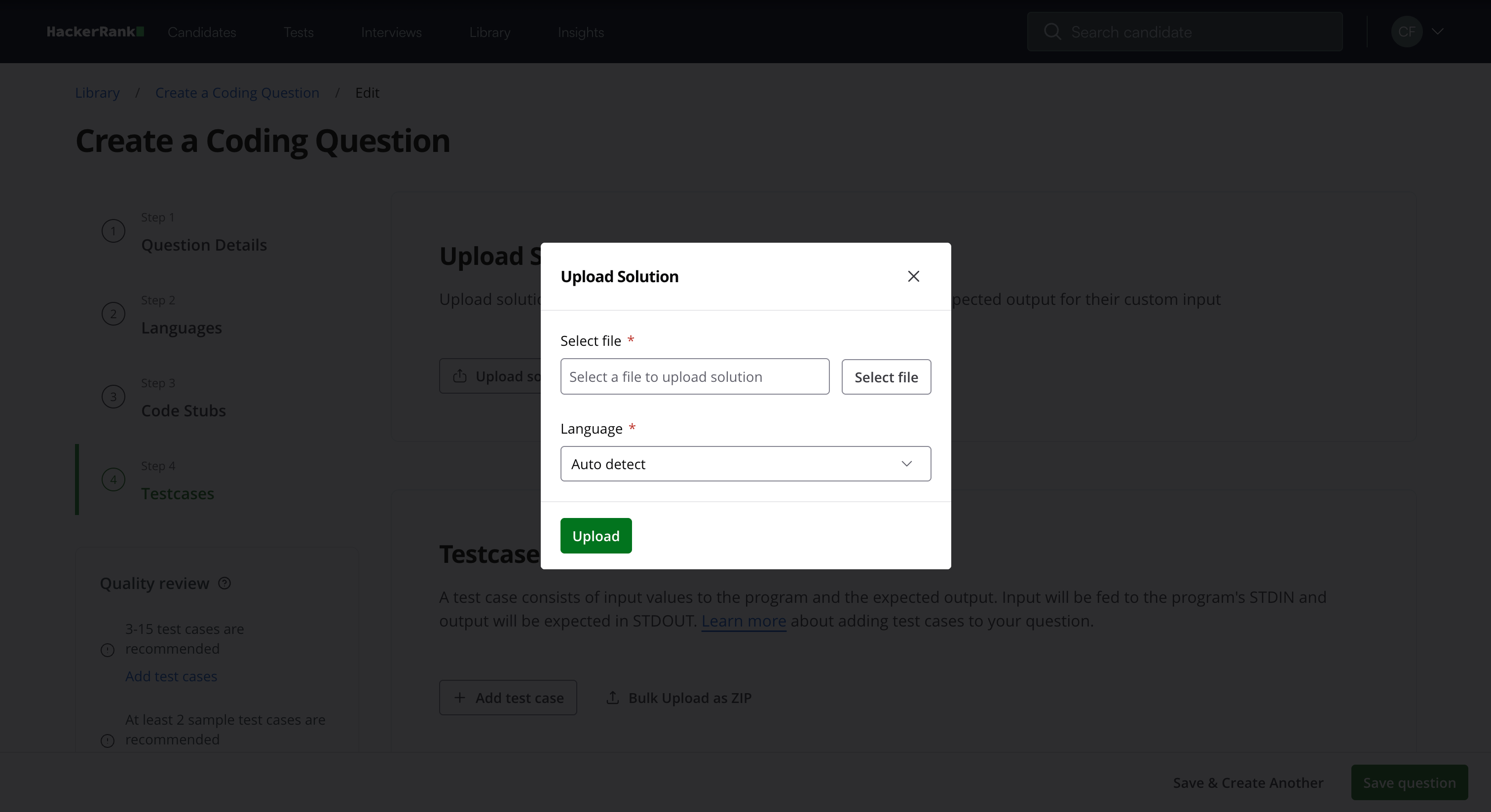Open the Learn more link
1491x812 pixels.
[x=743, y=621]
